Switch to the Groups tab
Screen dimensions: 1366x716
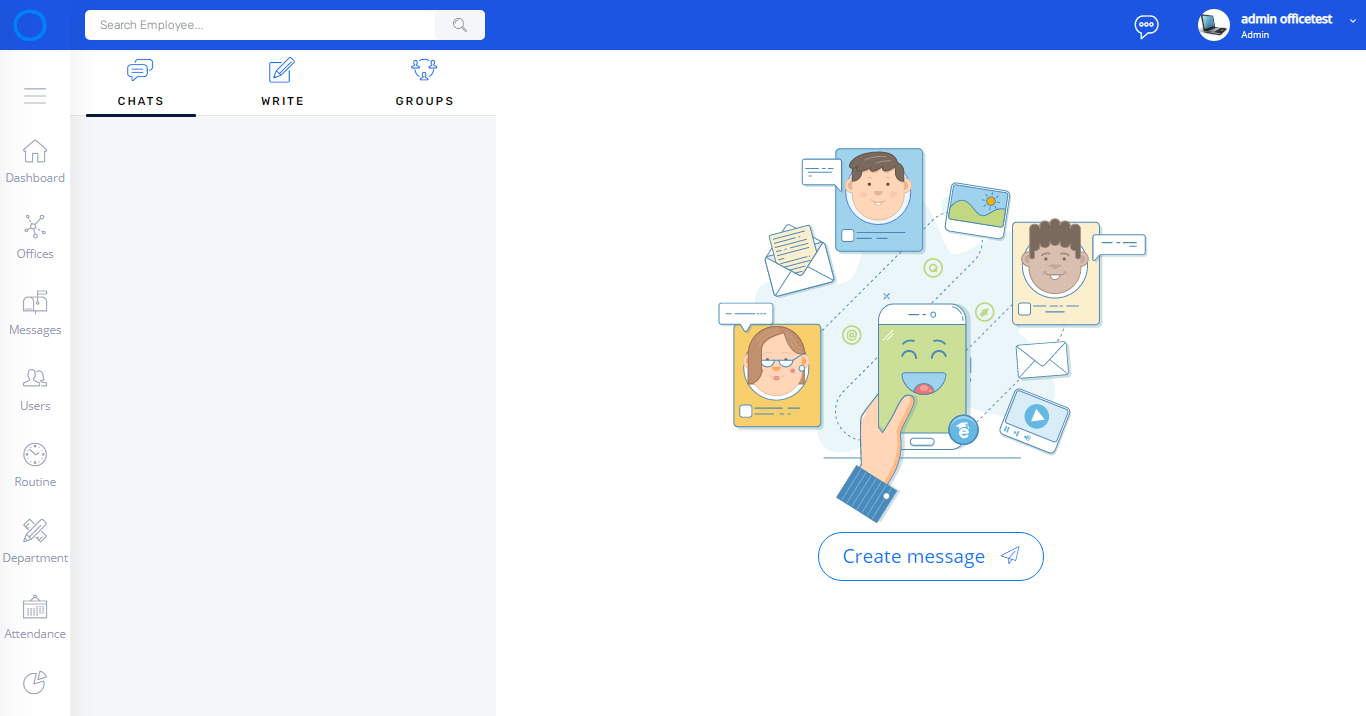coord(424,84)
